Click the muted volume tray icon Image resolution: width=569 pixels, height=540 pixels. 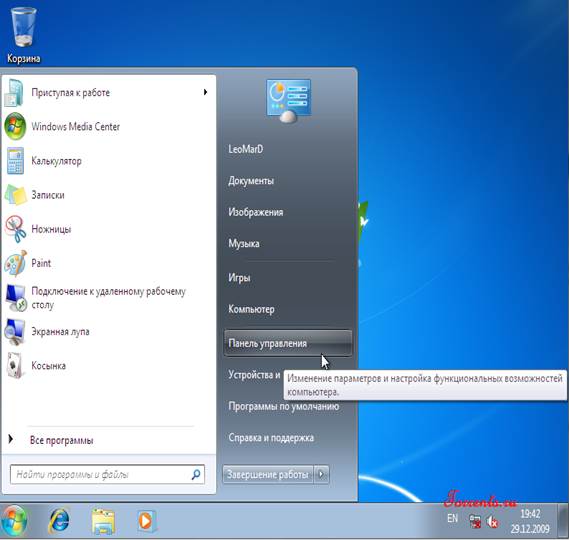(x=492, y=522)
